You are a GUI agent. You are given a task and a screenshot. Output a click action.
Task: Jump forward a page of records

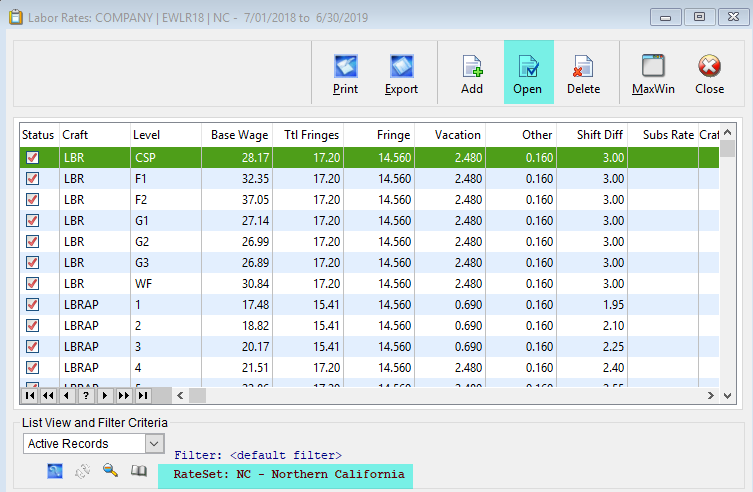tap(123, 396)
